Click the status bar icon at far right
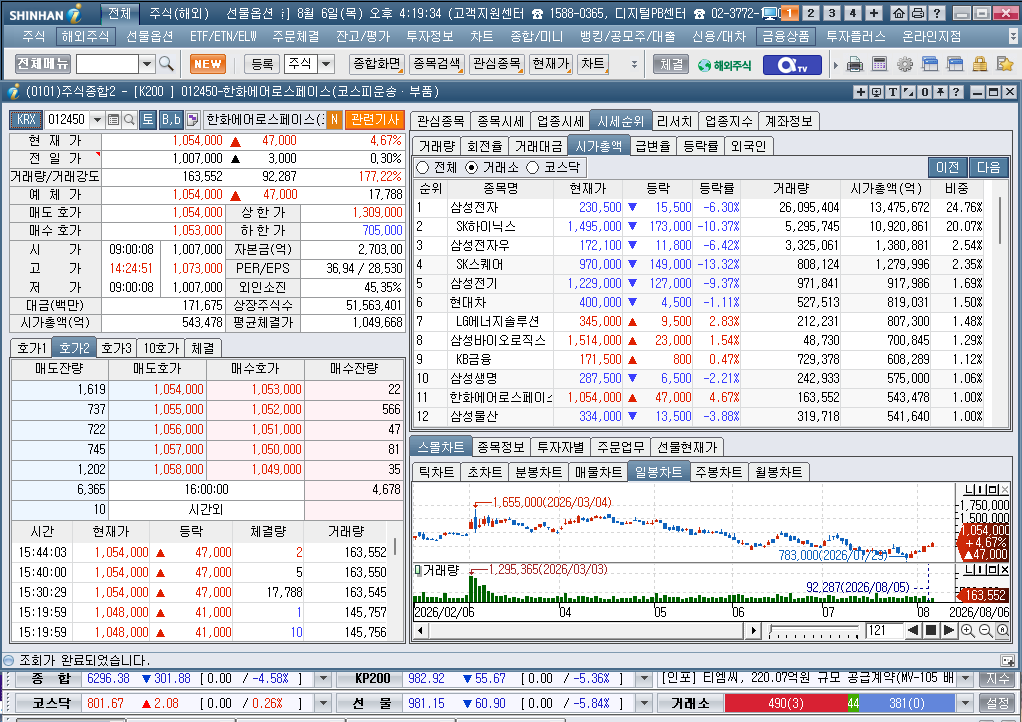 pyautogui.click(x=1007, y=660)
